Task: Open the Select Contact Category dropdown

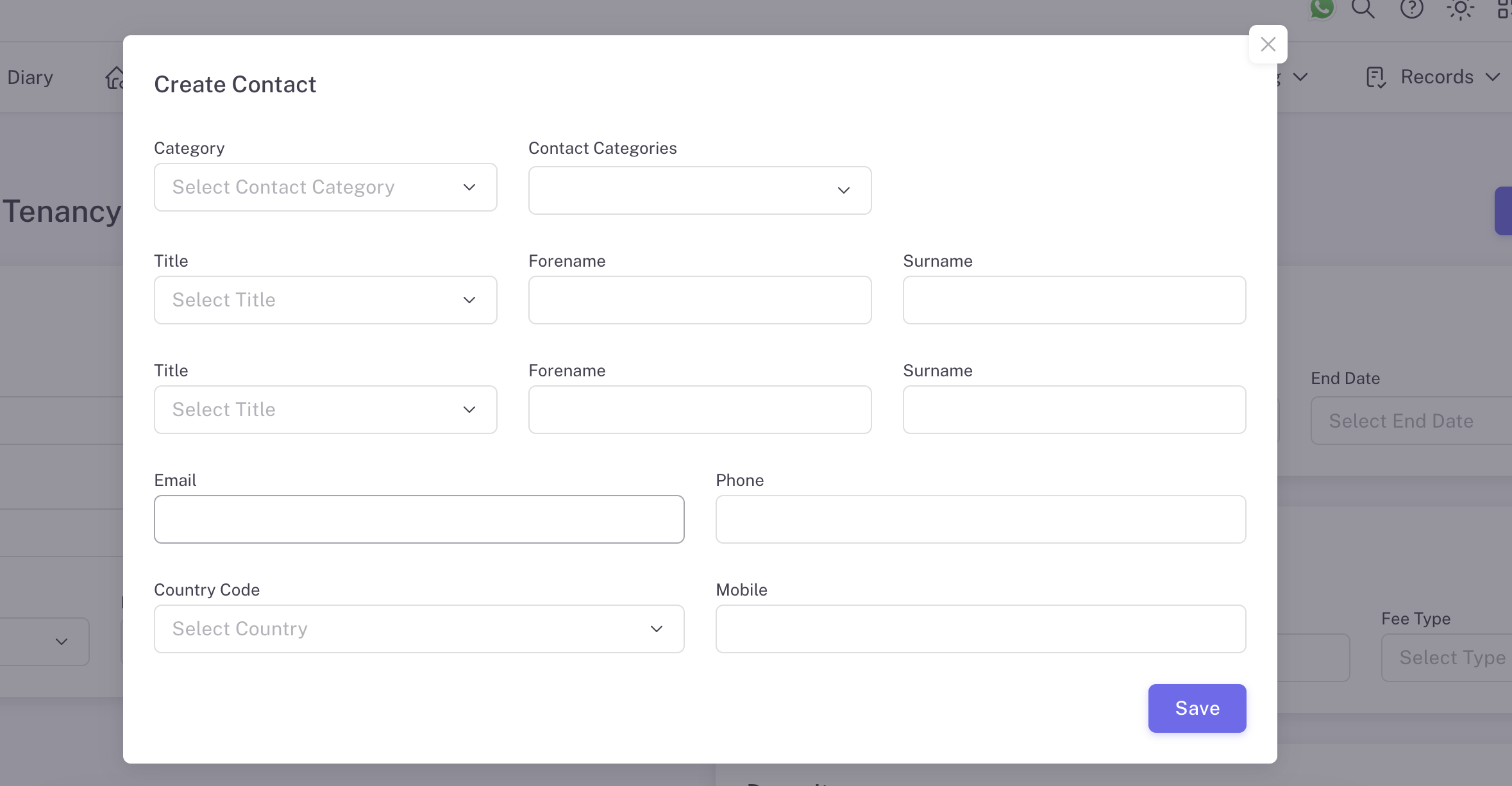Action: [x=325, y=187]
